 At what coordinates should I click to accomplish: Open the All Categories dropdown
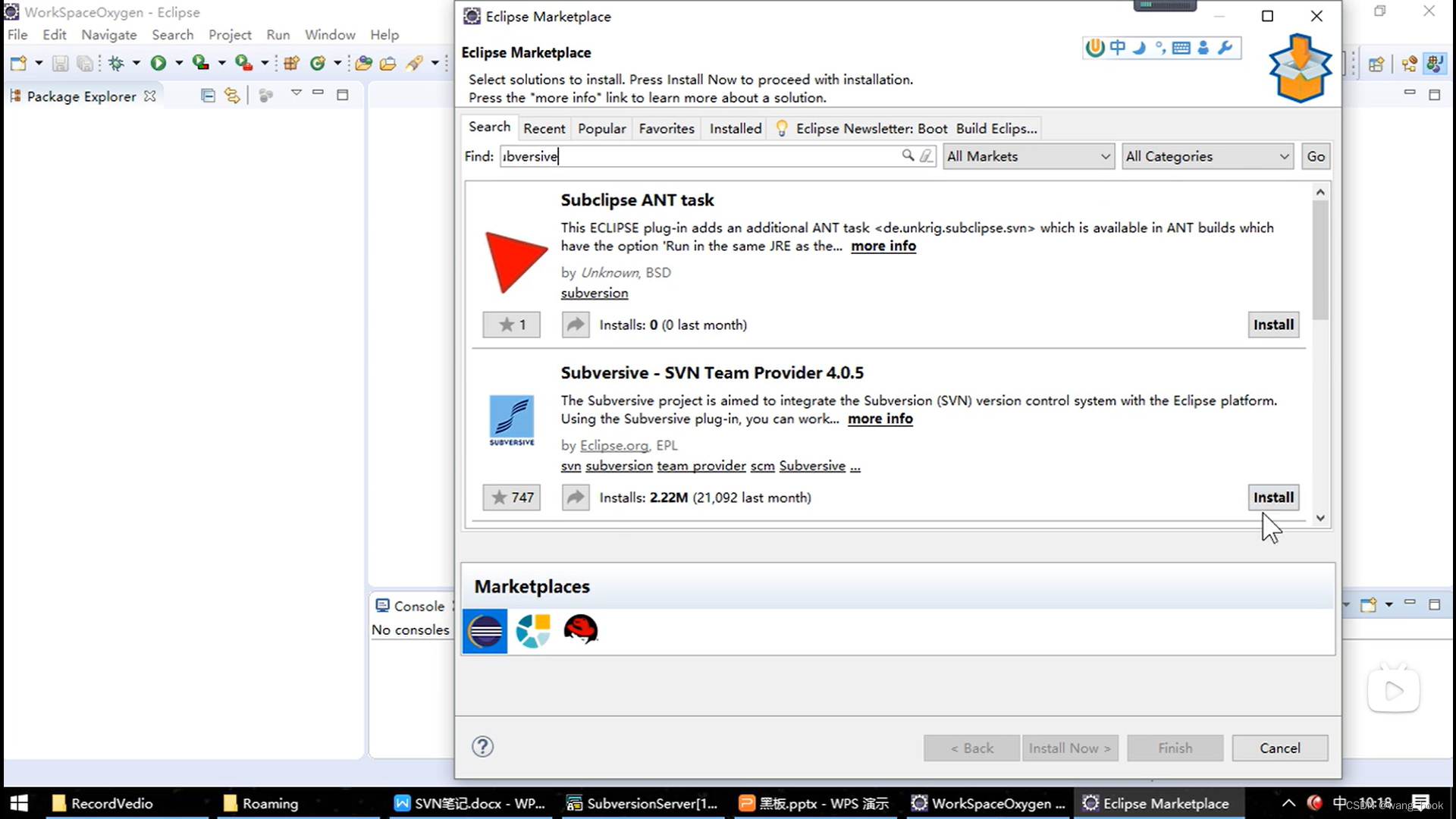tap(1207, 156)
